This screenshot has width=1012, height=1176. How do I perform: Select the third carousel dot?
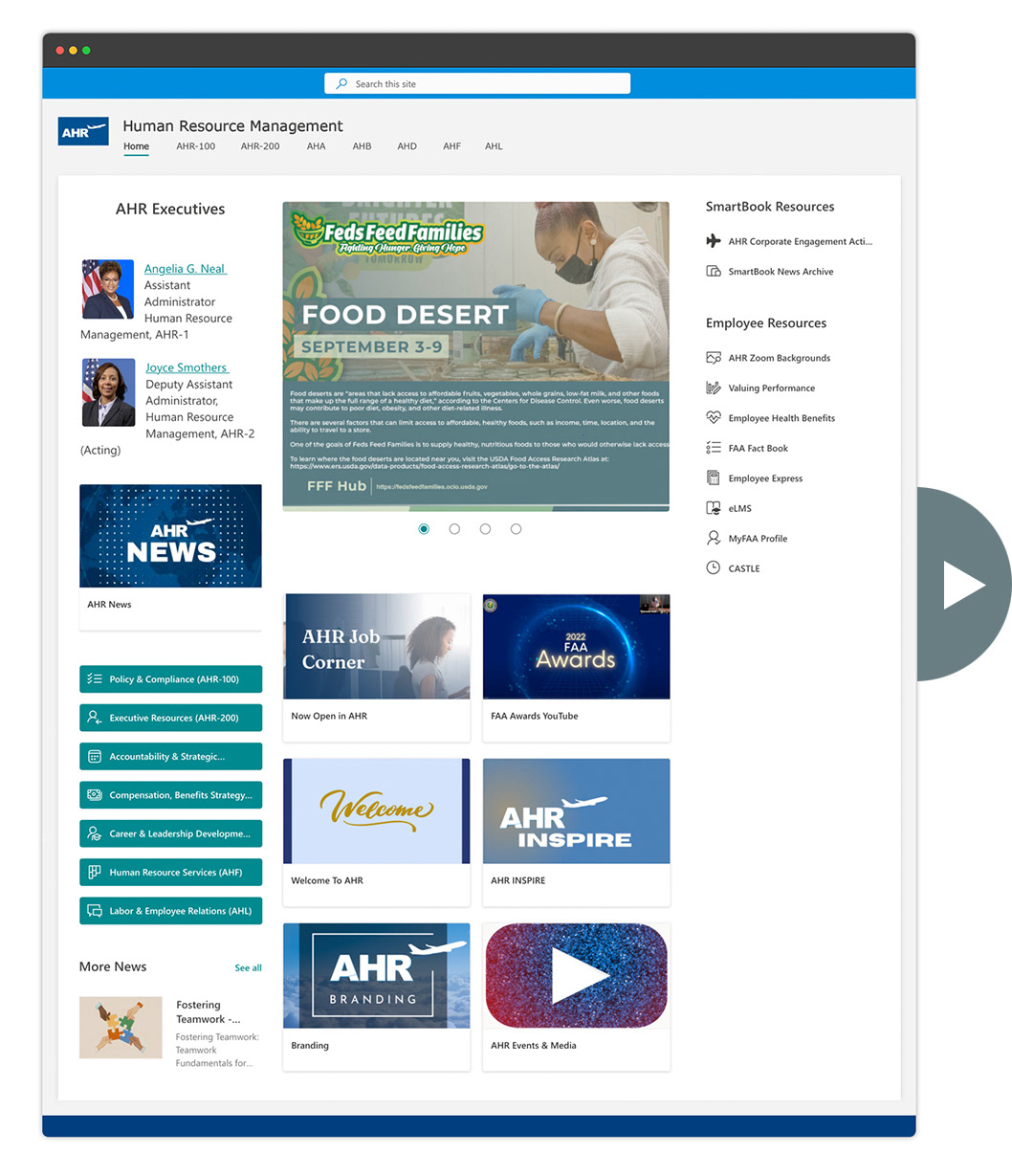(x=485, y=528)
